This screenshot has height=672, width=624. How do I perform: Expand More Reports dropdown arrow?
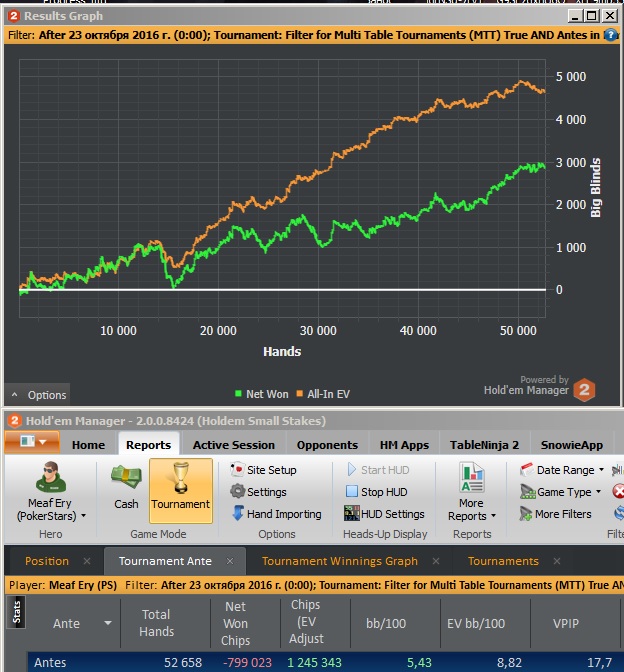point(493,516)
